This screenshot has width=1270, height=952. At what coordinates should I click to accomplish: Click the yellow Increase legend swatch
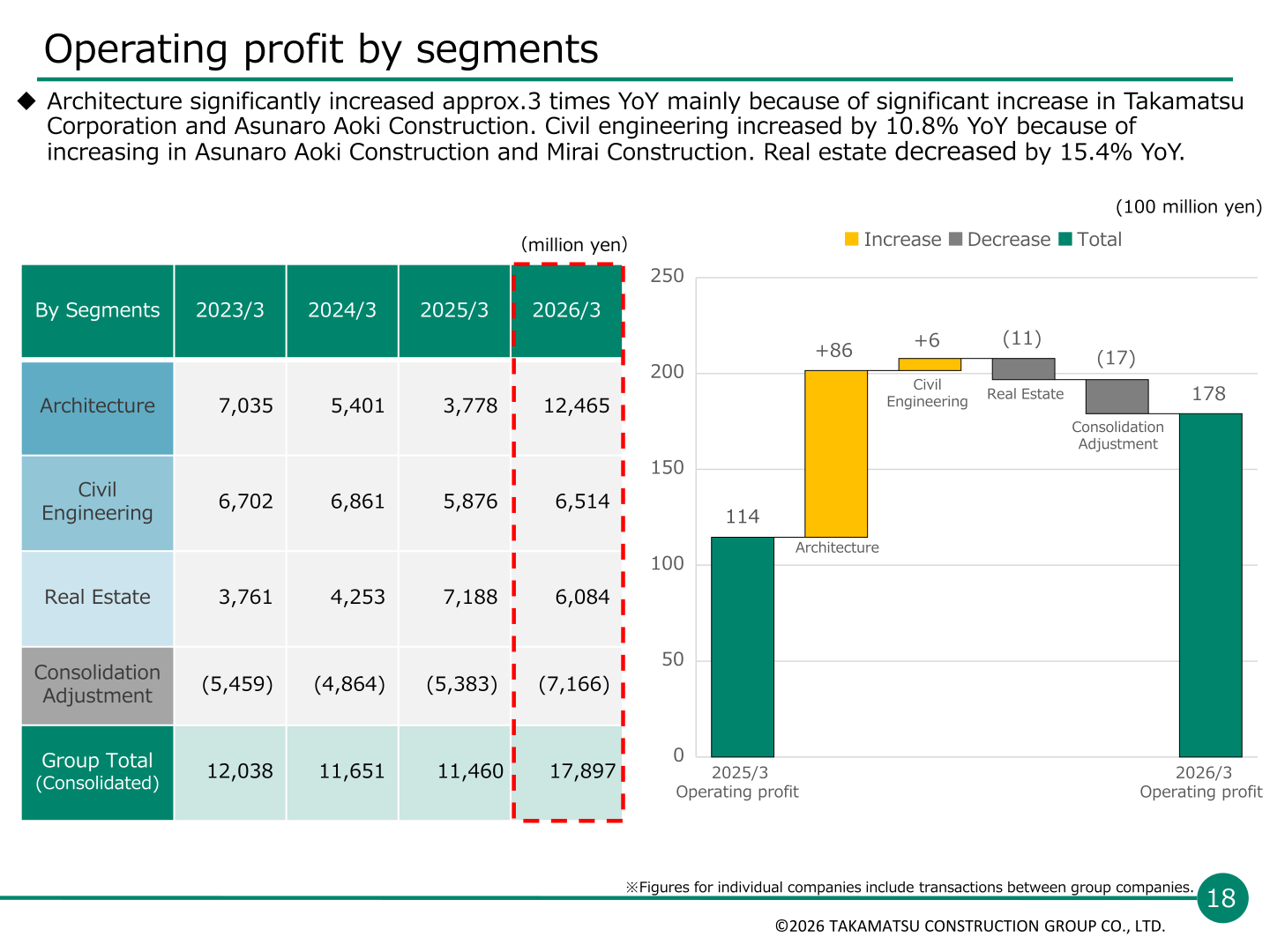[851, 239]
